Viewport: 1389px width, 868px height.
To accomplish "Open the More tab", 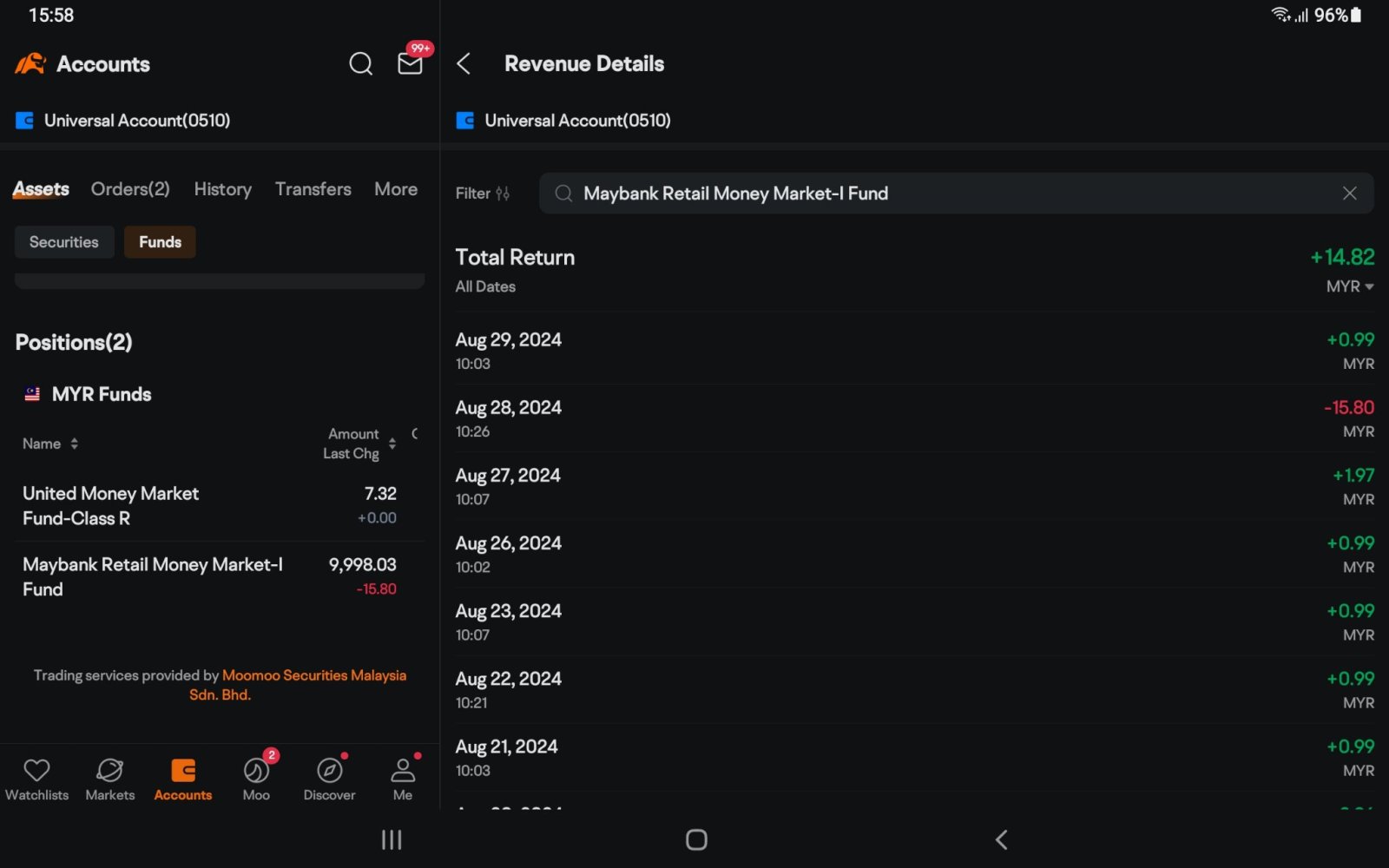I will 396,189.
